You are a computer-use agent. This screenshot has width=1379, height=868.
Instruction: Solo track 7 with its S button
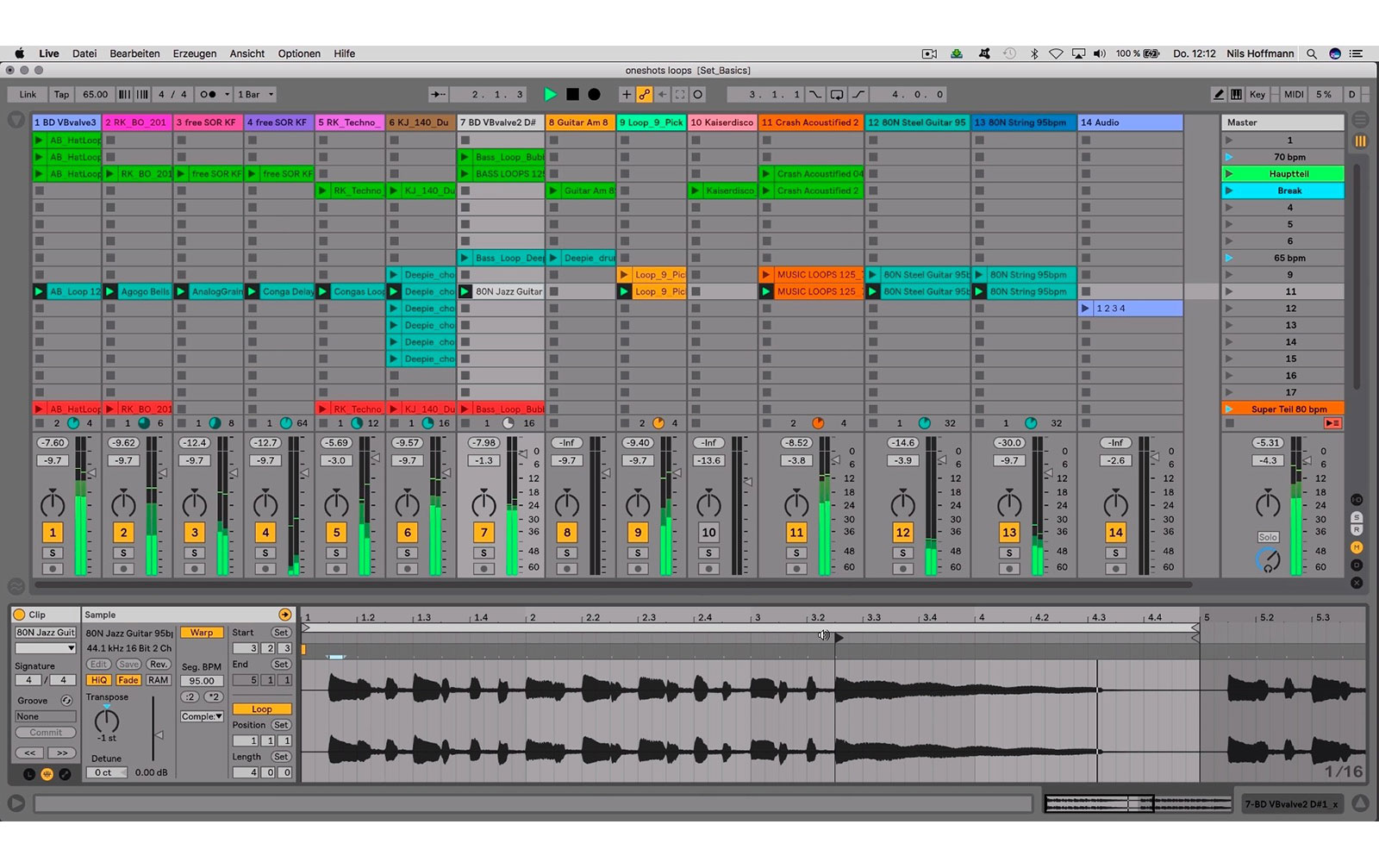pyautogui.click(x=484, y=553)
